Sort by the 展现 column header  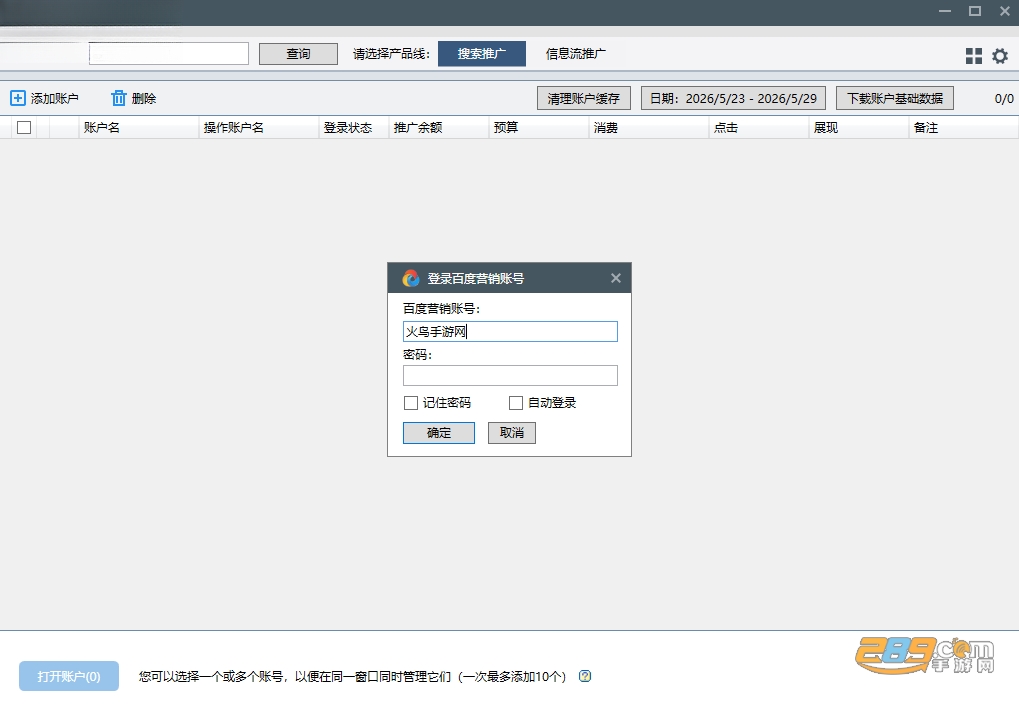tap(858, 127)
